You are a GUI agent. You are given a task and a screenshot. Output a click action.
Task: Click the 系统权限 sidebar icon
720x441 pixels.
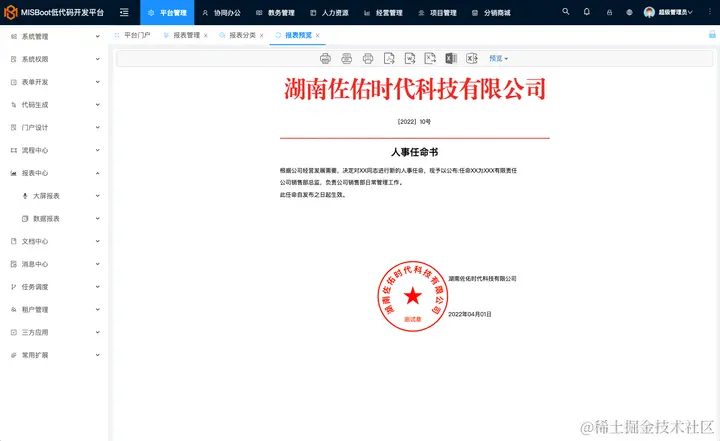click(14, 59)
